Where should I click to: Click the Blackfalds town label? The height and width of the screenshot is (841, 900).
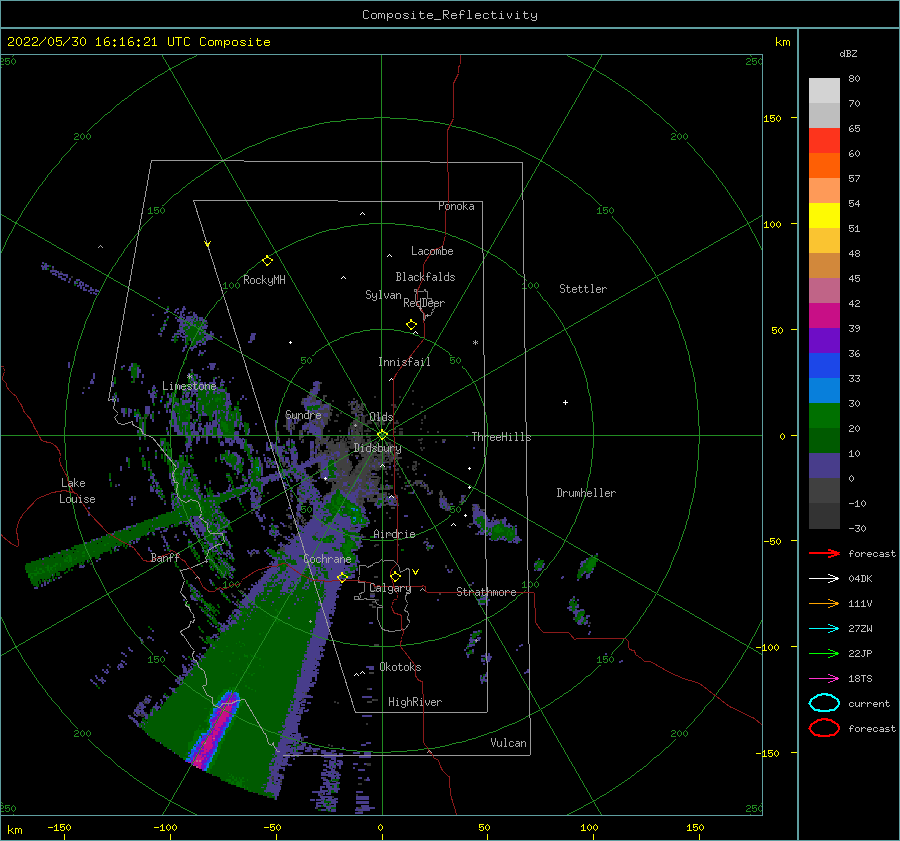(x=425, y=277)
